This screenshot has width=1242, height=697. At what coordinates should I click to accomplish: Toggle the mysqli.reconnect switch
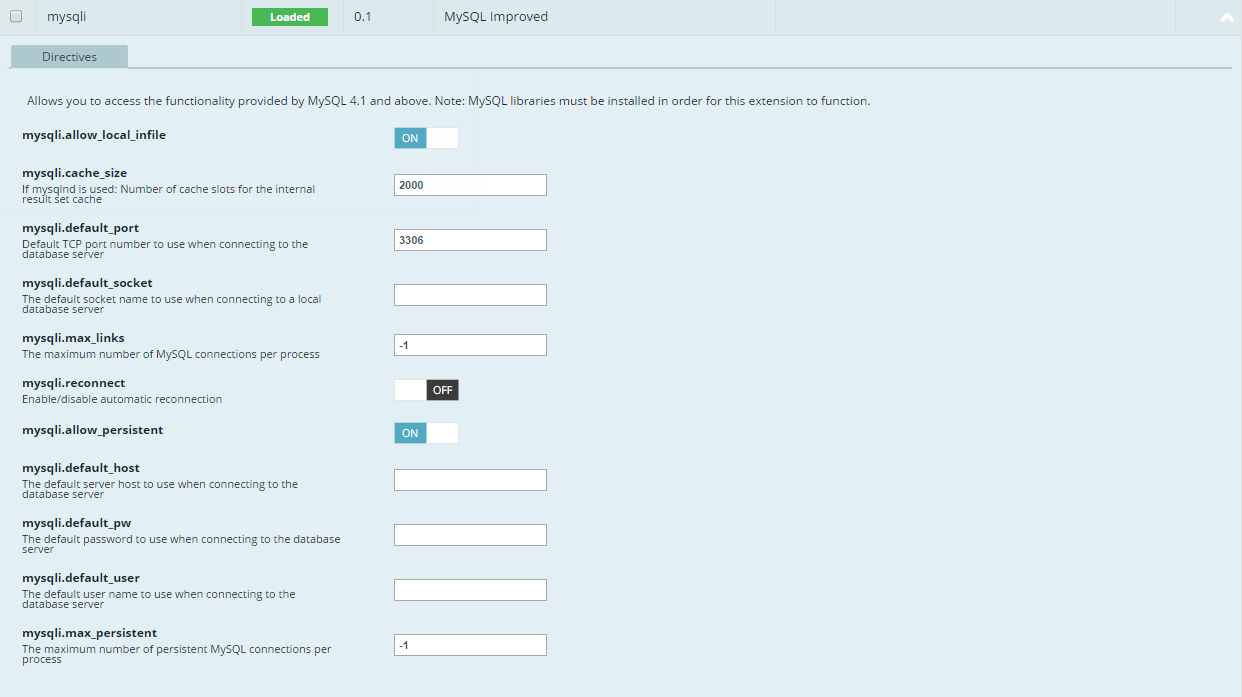pyautogui.click(x=426, y=390)
